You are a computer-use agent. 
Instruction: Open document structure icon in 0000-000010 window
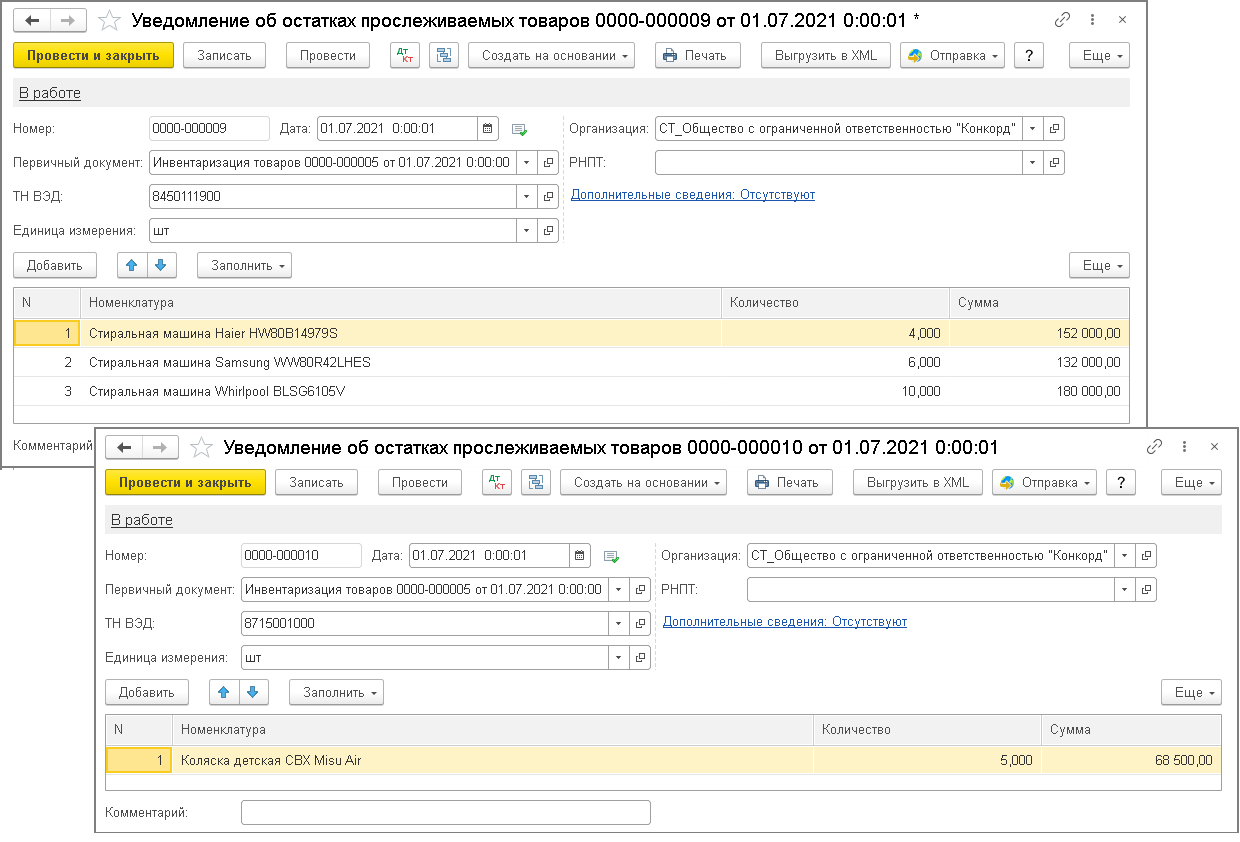pyautogui.click(x=536, y=482)
